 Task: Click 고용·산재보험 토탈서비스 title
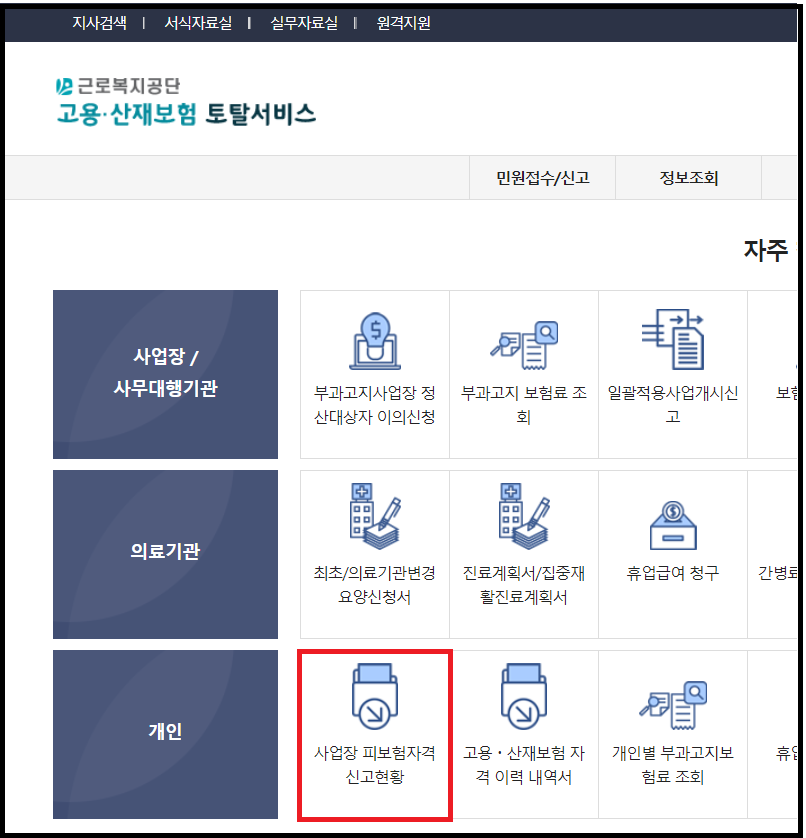click(187, 114)
